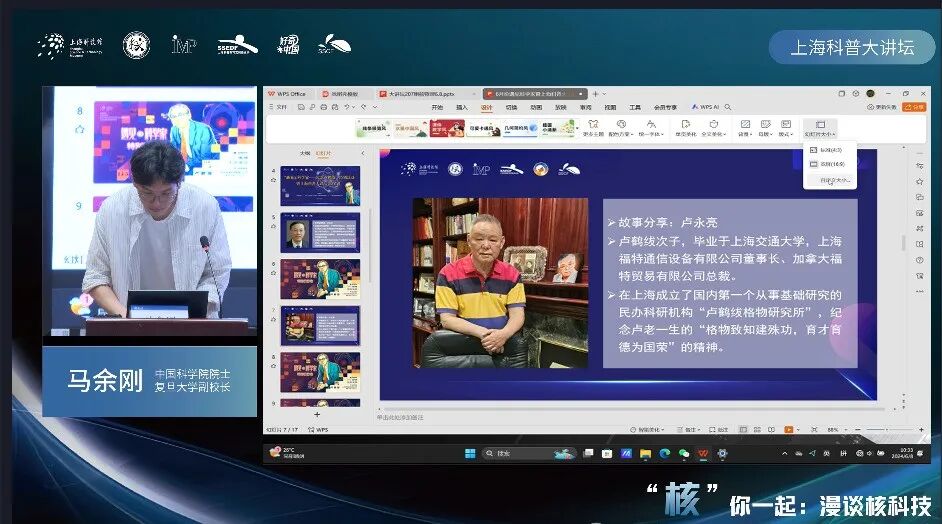Image resolution: width=942 pixels, height=524 pixels.
Task: Click the Windows taskbar search box
Action: point(529,453)
